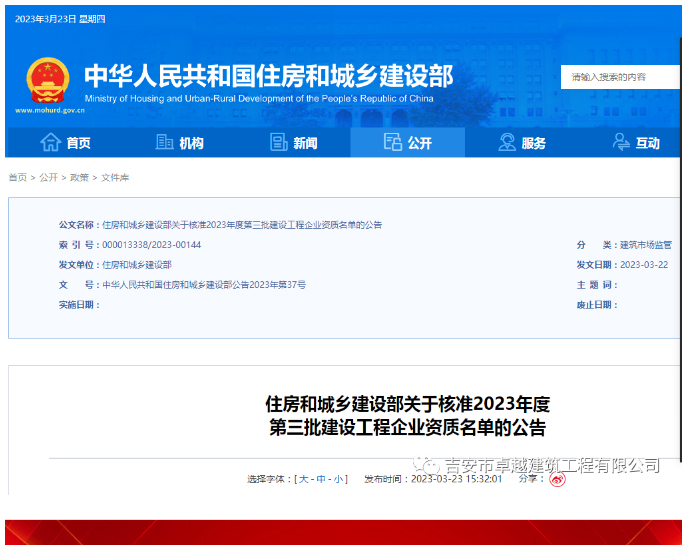The width and height of the screenshot is (686, 545).
Task: Open the 新闻 navigation tab
Action: (294, 143)
